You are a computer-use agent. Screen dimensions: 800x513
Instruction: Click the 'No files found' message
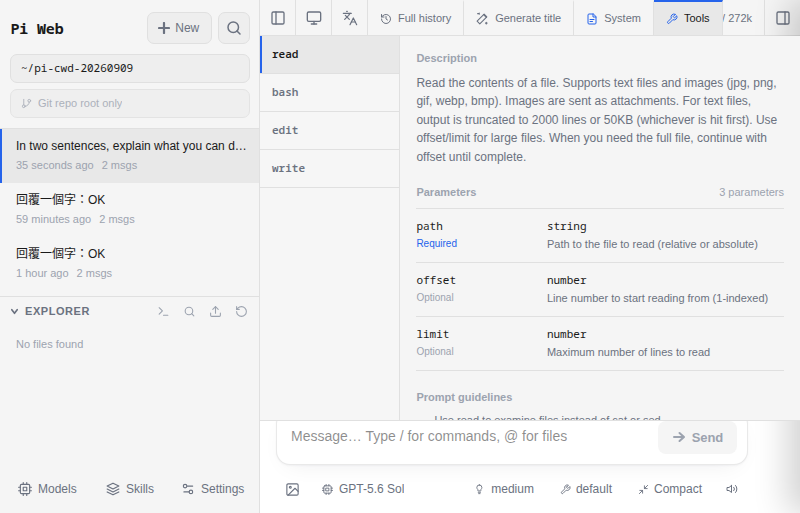point(49,344)
